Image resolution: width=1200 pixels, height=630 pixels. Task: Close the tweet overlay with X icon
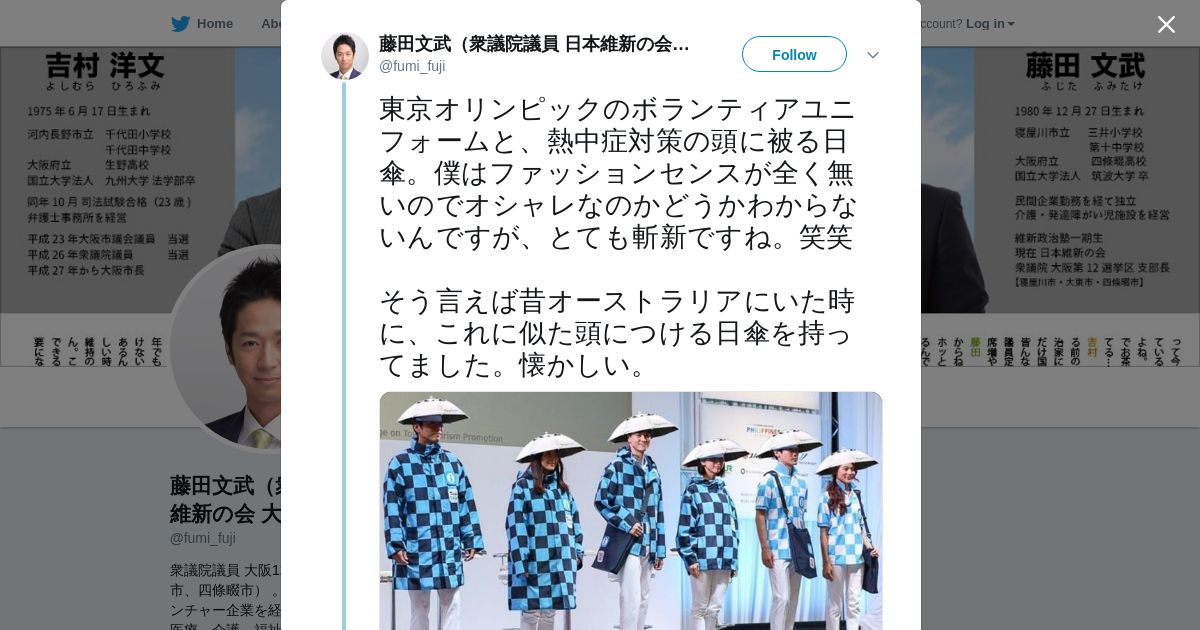click(1166, 24)
